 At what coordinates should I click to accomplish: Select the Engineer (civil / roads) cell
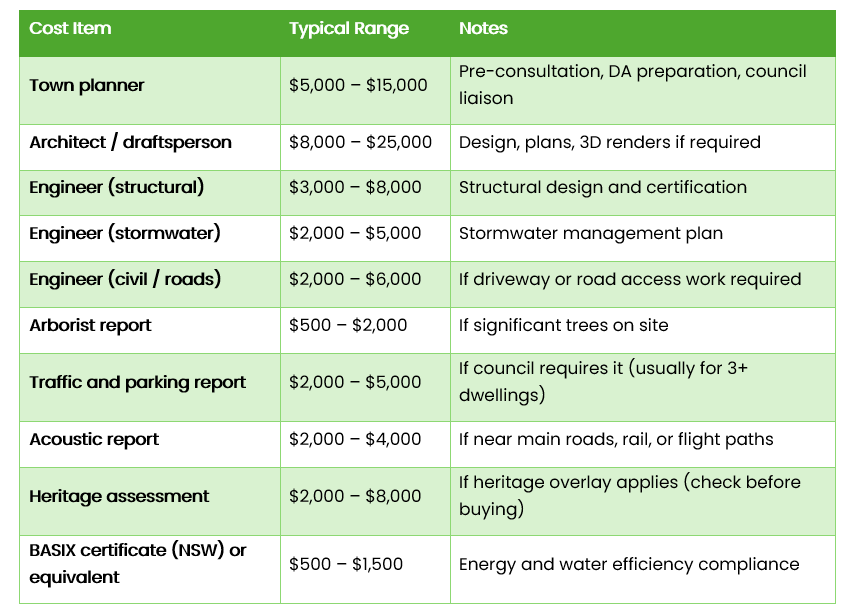[125, 279]
